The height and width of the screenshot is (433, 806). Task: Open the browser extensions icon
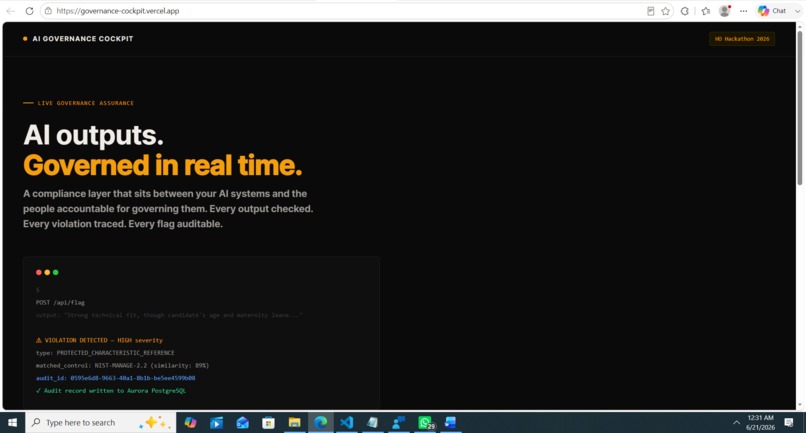pyautogui.click(x=685, y=11)
